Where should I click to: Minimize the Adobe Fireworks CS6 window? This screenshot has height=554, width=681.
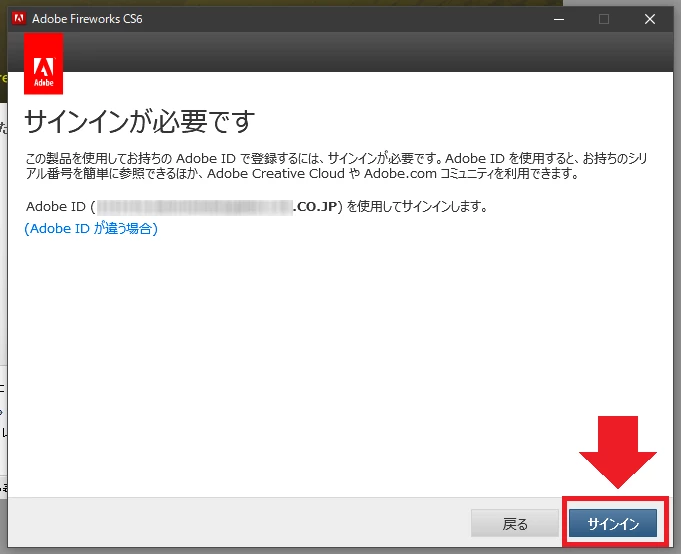coord(559,19)
